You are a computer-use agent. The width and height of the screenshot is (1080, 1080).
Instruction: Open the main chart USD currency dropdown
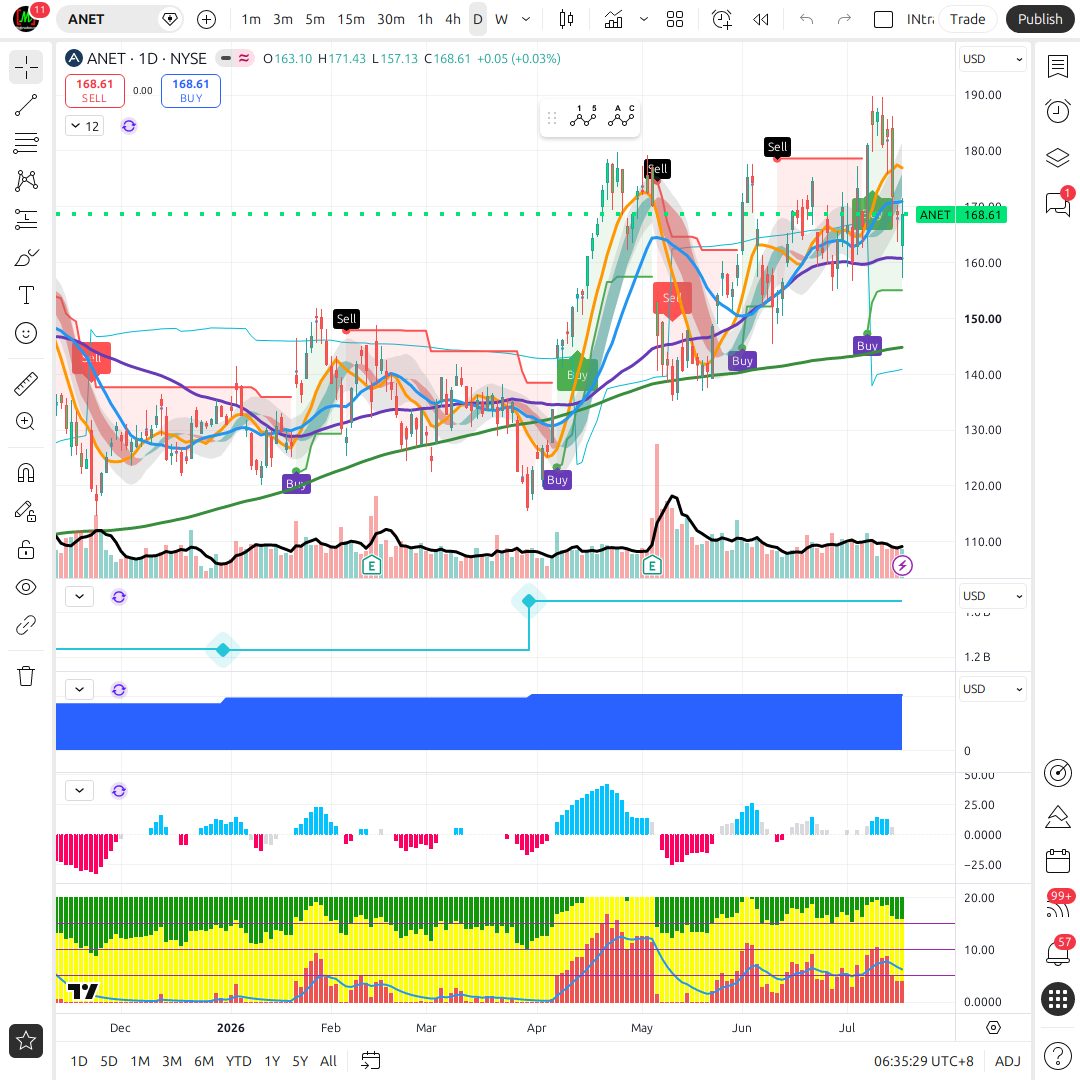992,59
